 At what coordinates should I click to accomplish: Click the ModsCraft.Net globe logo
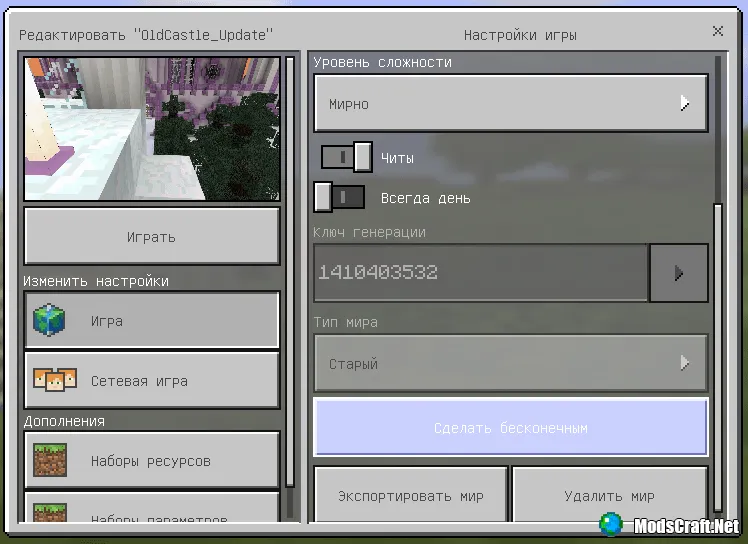click(612, 524)
